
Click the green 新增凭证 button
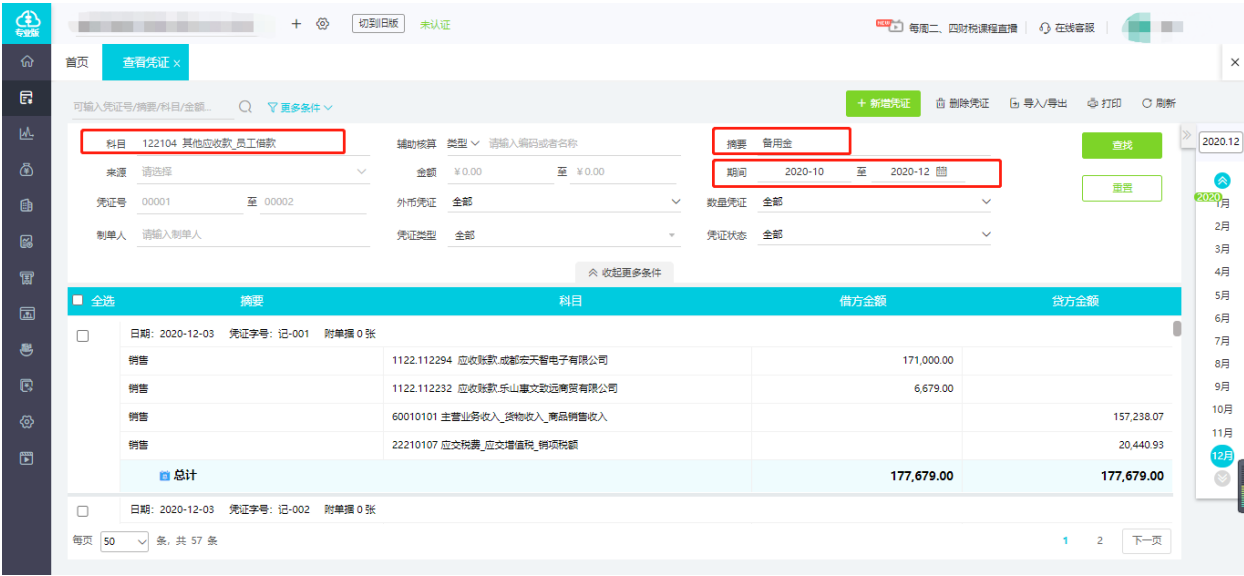point(883,103)
